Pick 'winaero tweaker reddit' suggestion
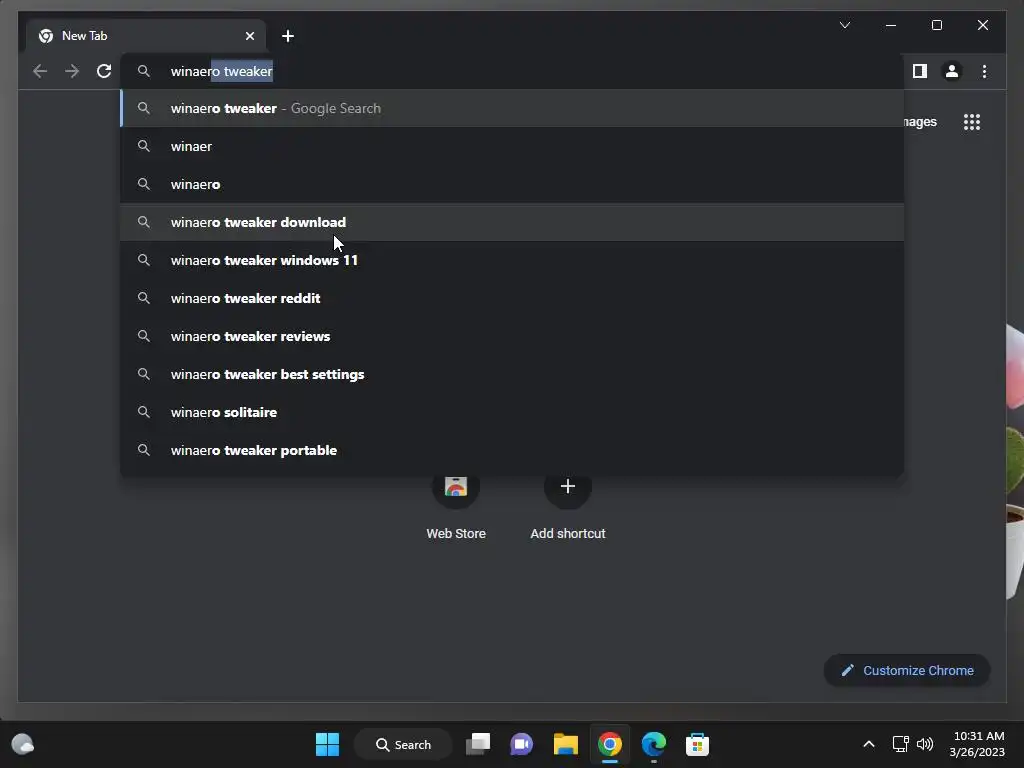Image resolution: width=1024 pixels, height=768 pixels. (x=512, y=298)
